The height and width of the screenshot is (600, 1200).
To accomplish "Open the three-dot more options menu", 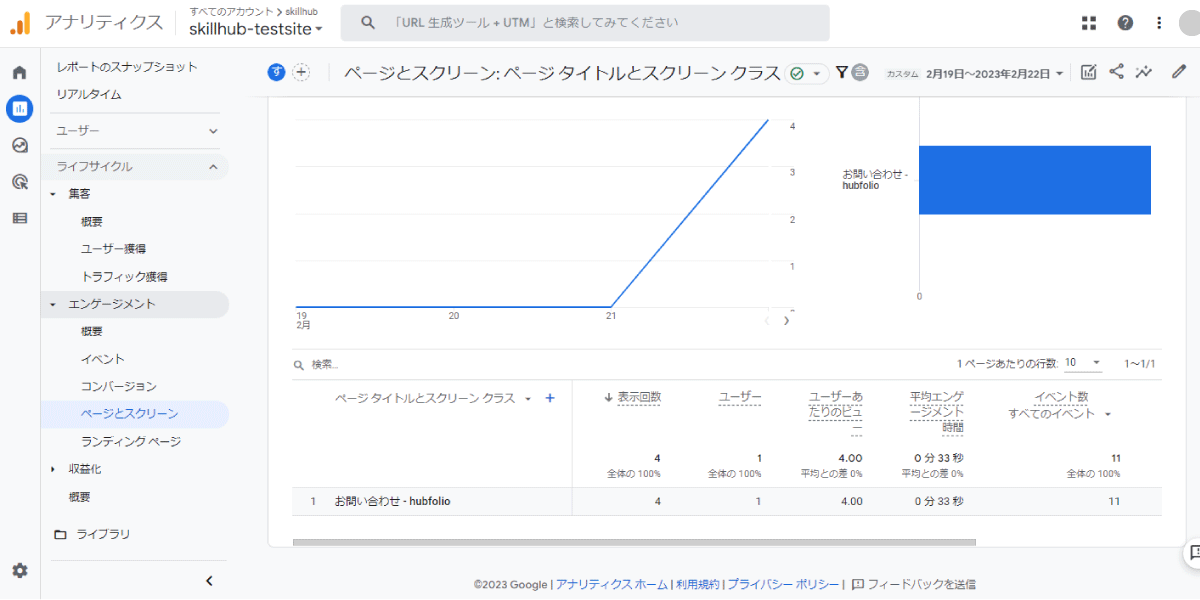I will tap(1159, 23).
